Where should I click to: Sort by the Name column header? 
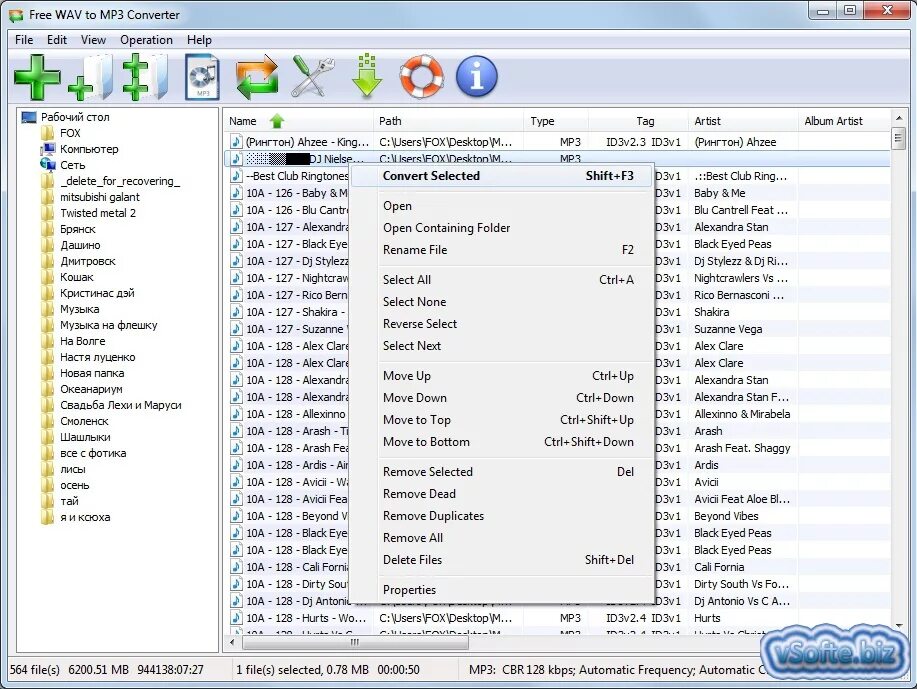pos(298,121)
